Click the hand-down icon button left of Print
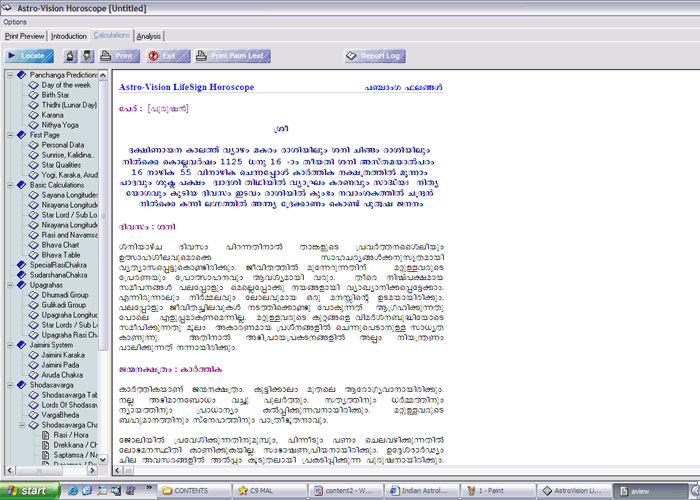Screen dimensions: 700x500 tap(87, 56)
